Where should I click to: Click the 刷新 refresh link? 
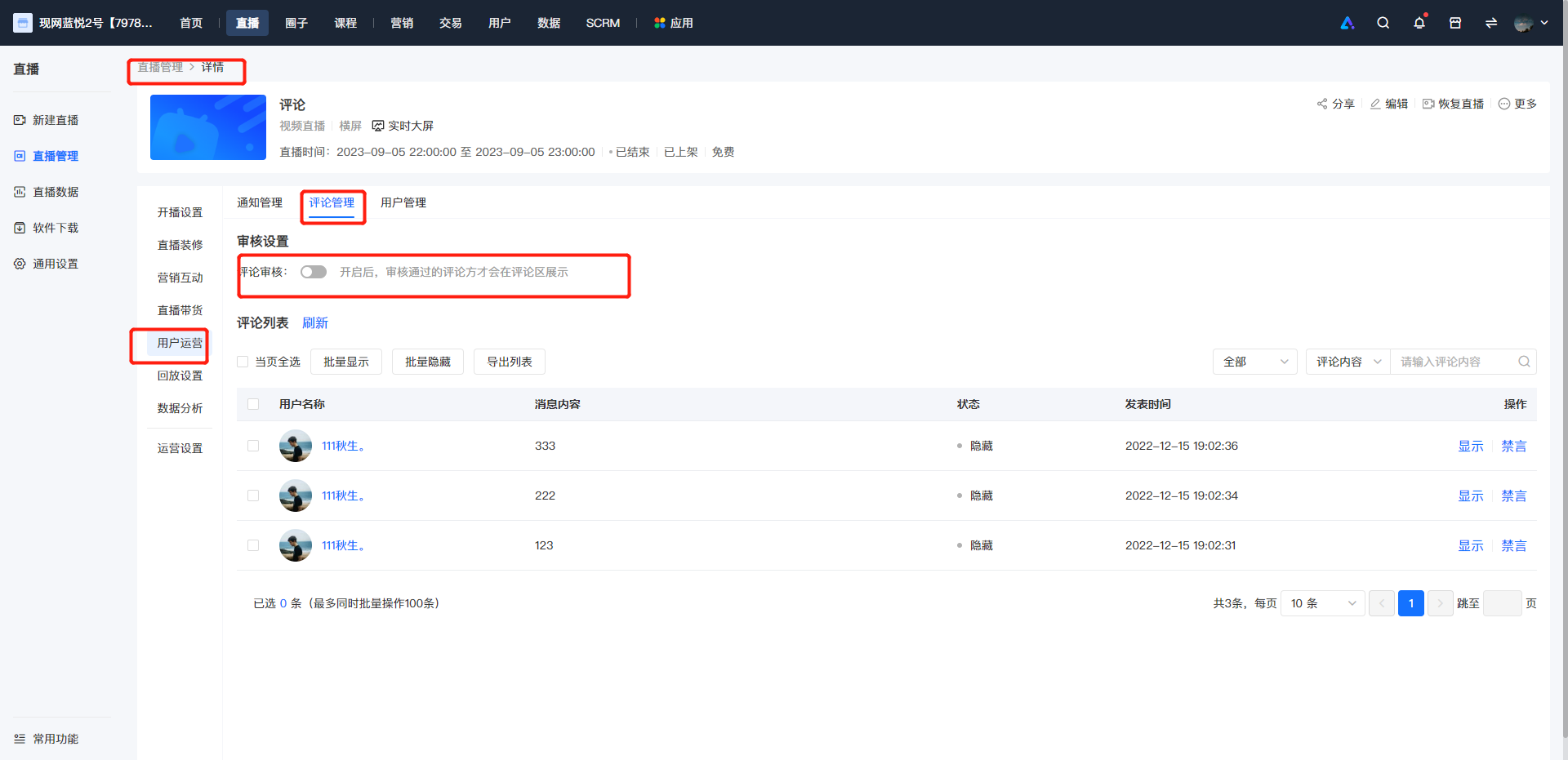point(315,323)
